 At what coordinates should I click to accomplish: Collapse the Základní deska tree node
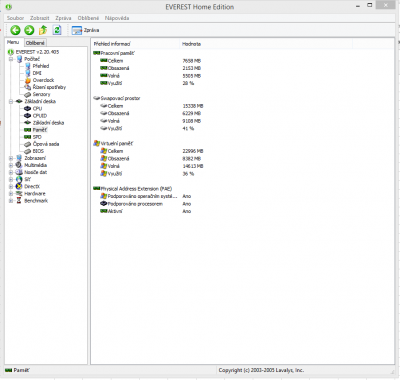(11, 101)
